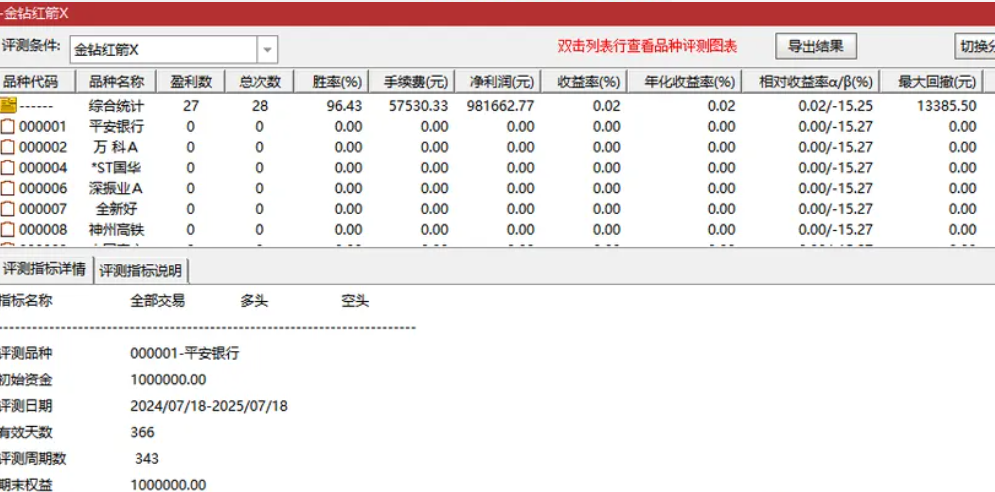Sort by the 盈利数 column header
The height and width of the screenshot is (492, 995).
(190, 81)
